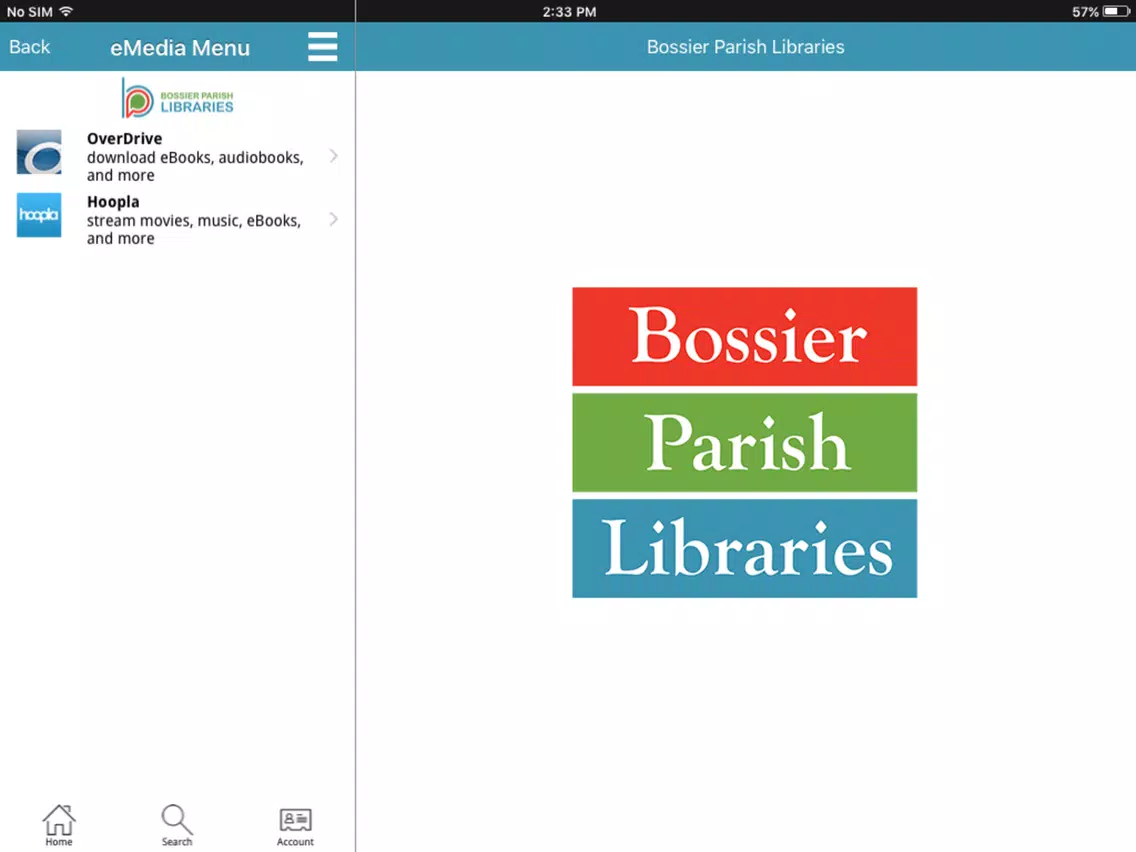The width and height of the screenshot is (1136, 852).
Task: Open the Account tab
Action: [295, 827]
